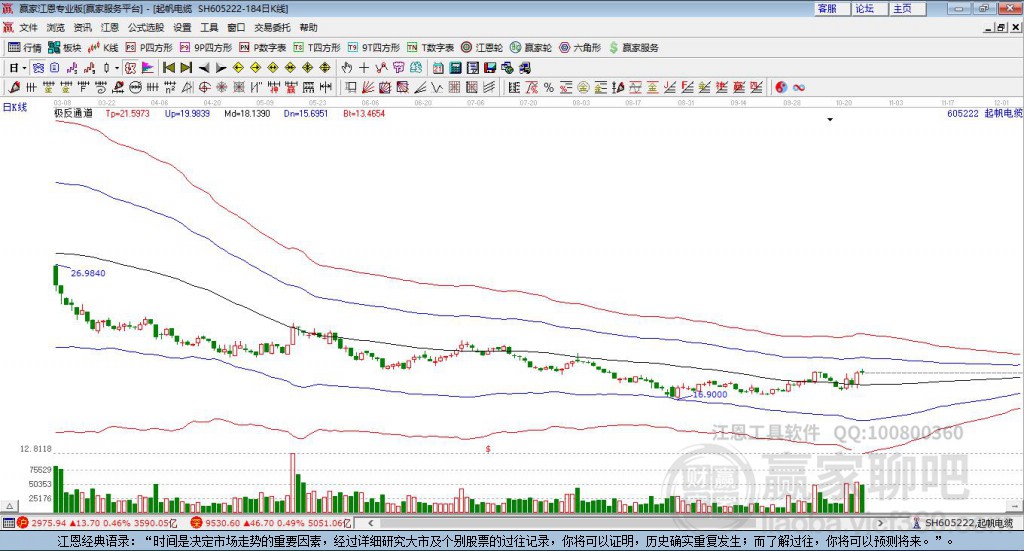The width and height of the screenshot is (1024, 551).
Task: Open the 板块 sector view
Action: tap(65, 48)
